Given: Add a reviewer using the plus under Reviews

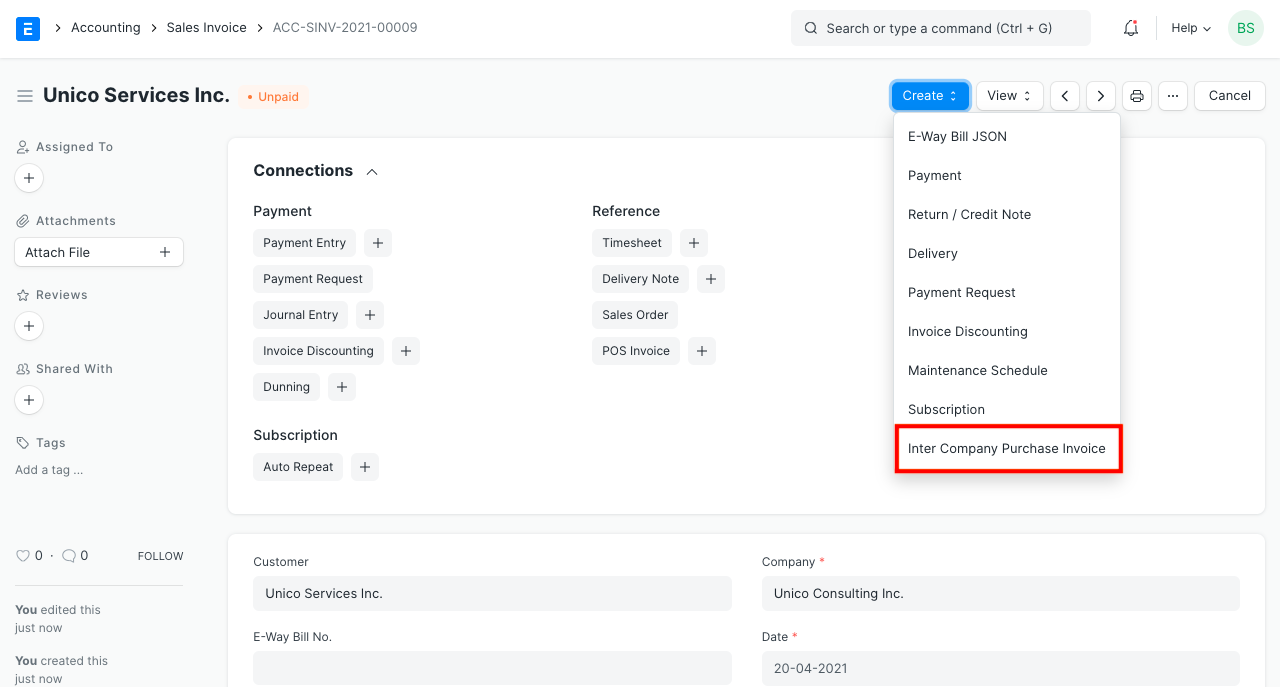Looking at the screenshot, I should [x=28, y=326].
